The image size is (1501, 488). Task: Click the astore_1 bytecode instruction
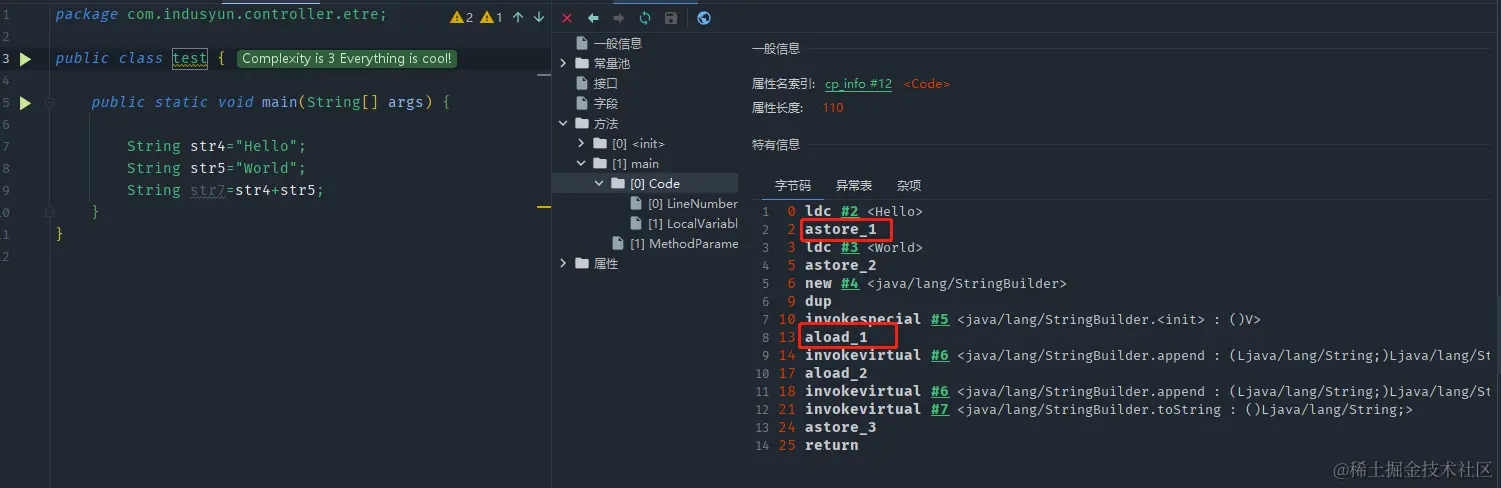tap(840, 230)
